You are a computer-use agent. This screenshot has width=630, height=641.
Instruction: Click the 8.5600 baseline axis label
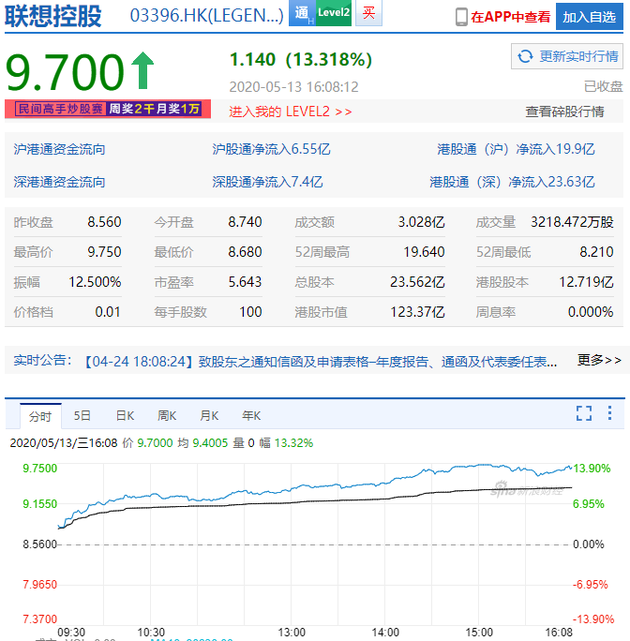pos(40,545)
